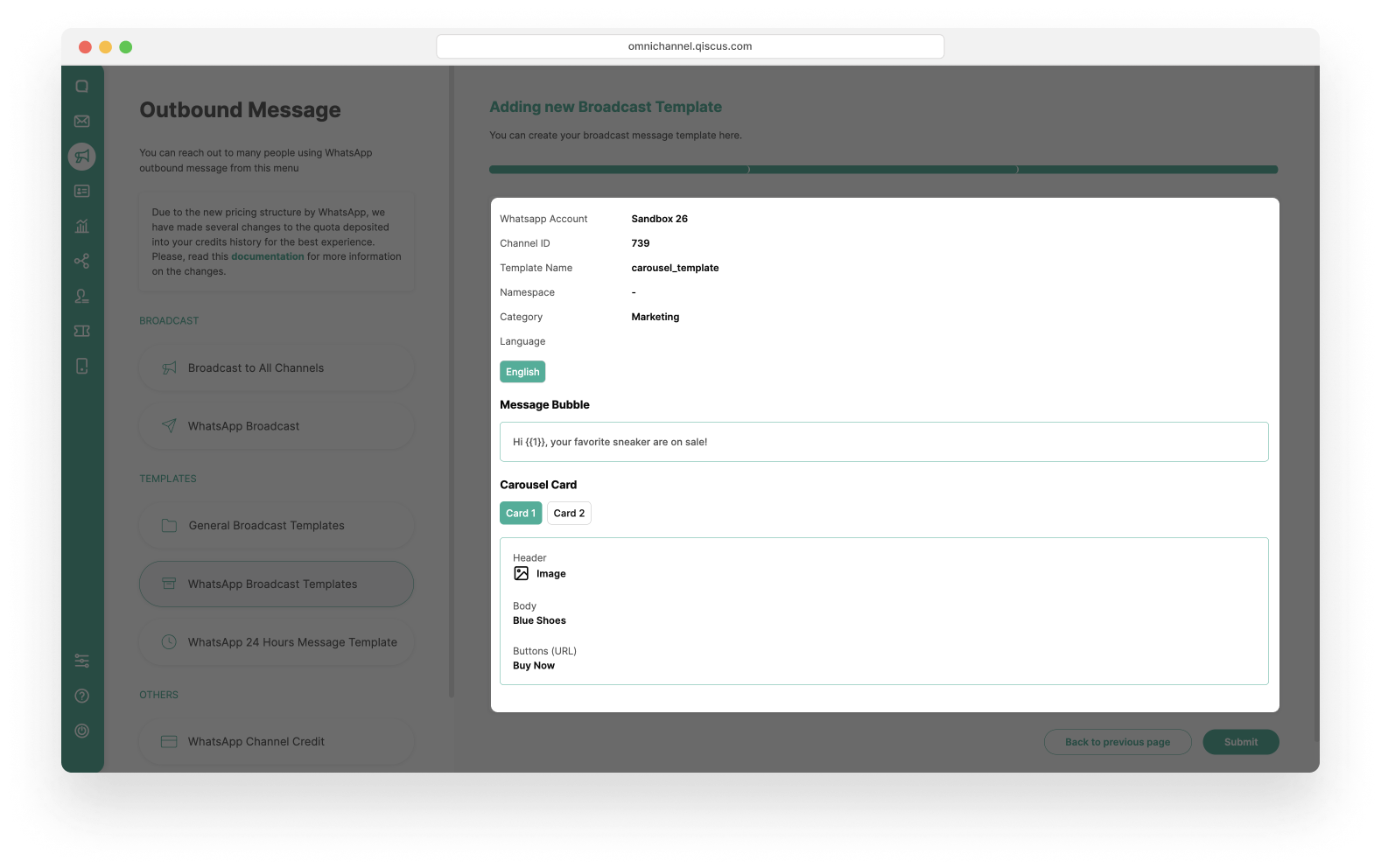Click the Marketing category value
1381x868 pixels.
pos(655,318)
